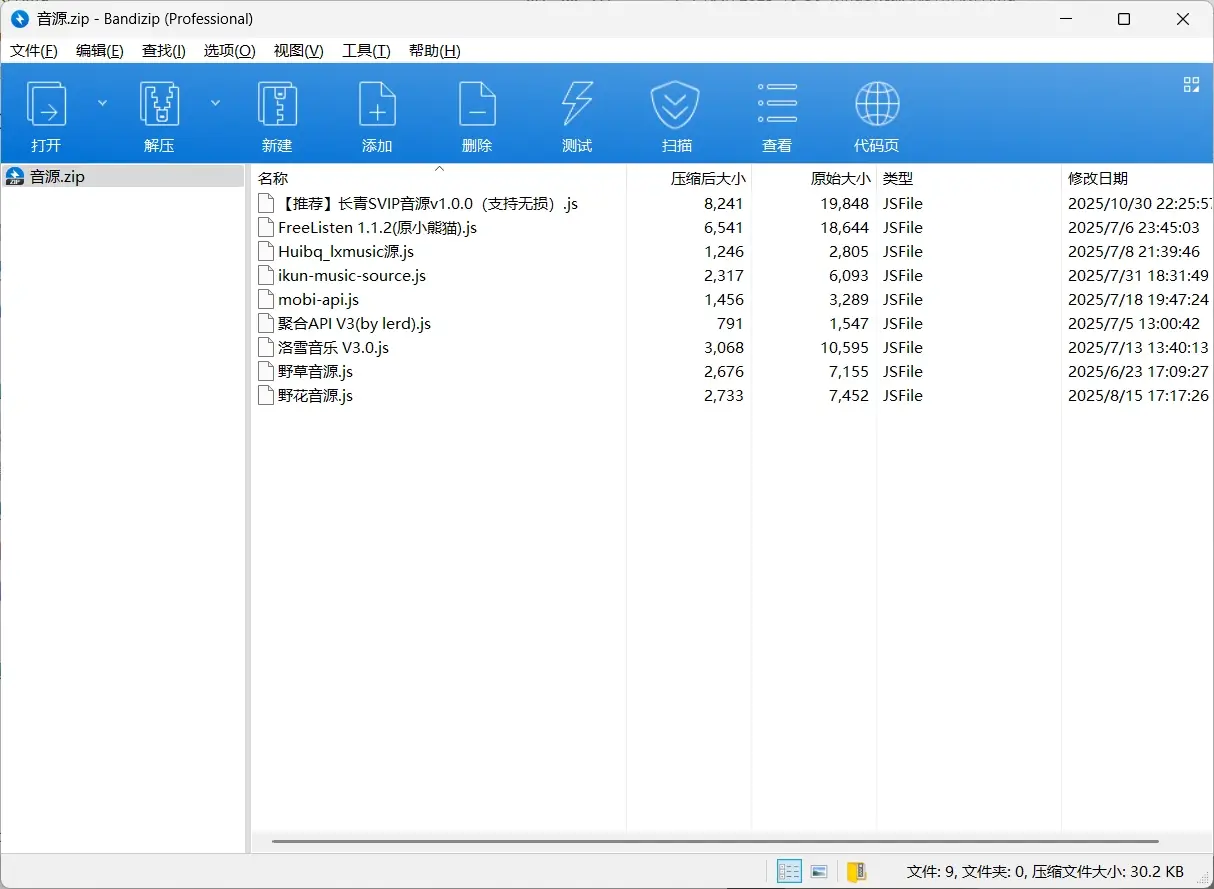
Task: Click date 2025/8/15 17:17:26 cell
Action: 1138,395
